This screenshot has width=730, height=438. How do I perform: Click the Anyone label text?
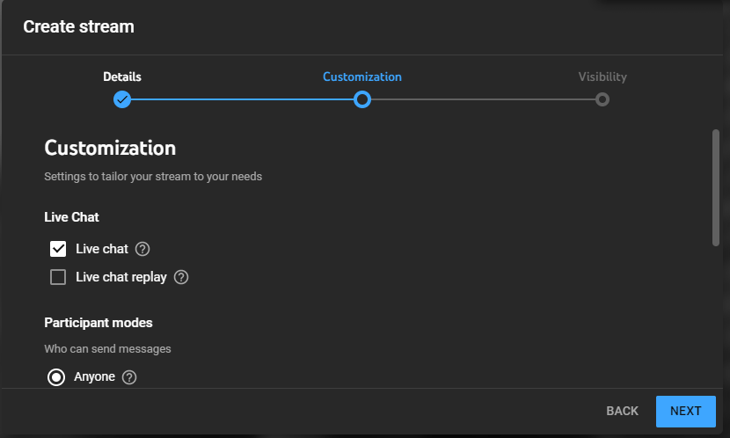[95, 377]
